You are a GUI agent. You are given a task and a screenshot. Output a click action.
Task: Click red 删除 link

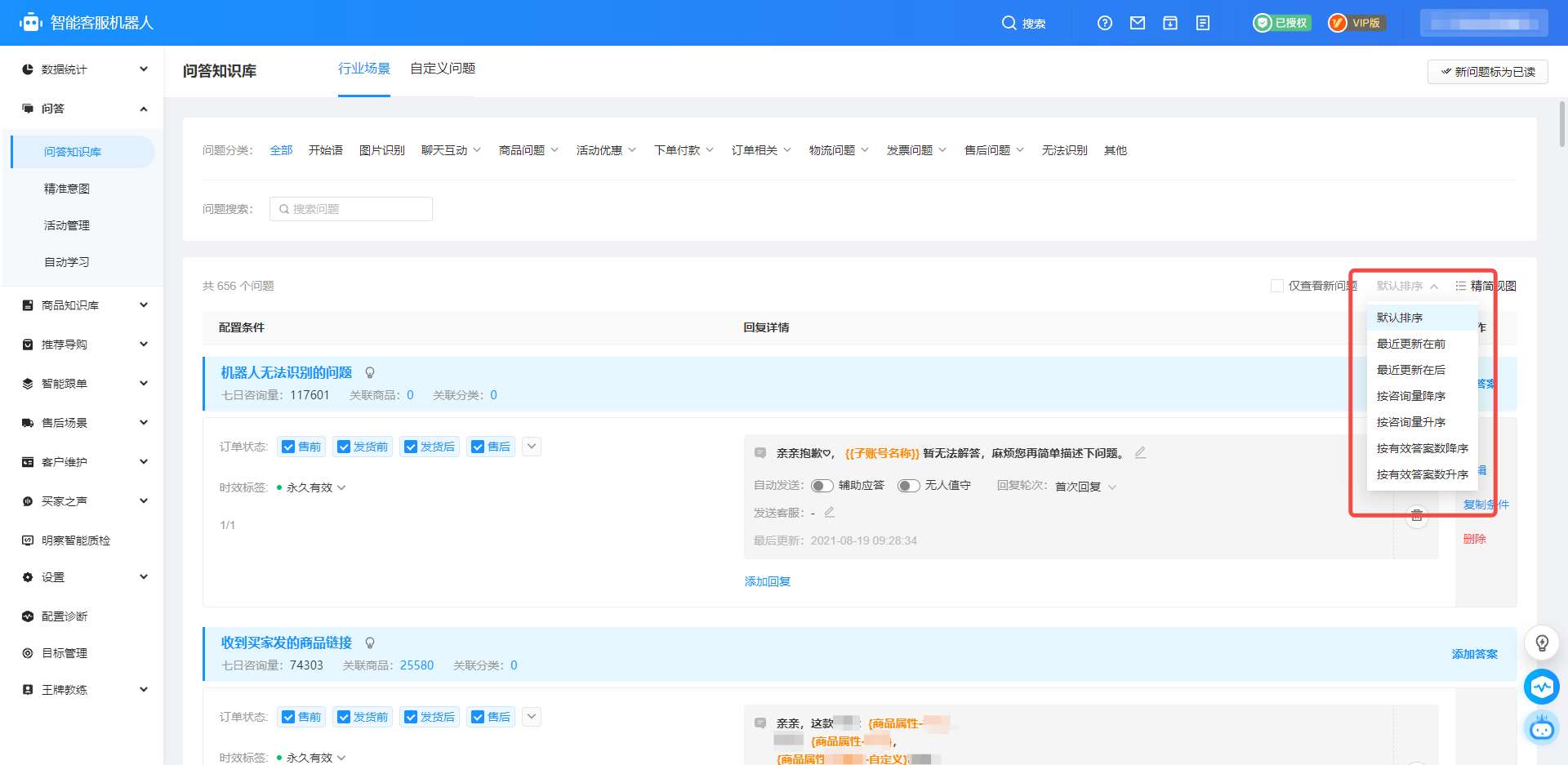(x=1475, y=539)
